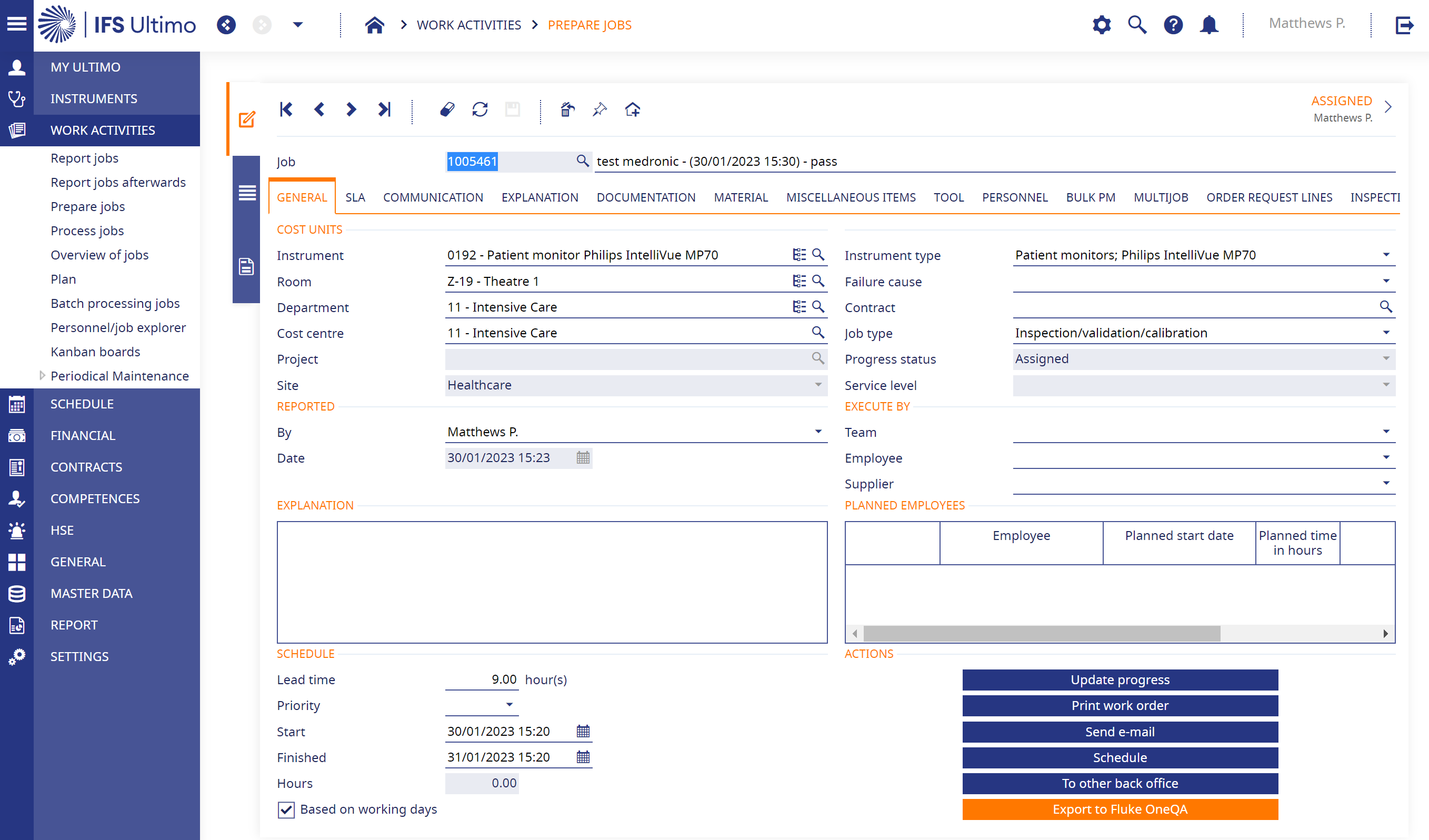
Task: Open the top bar dropdown arrow near logo
Action: [298, 24]
